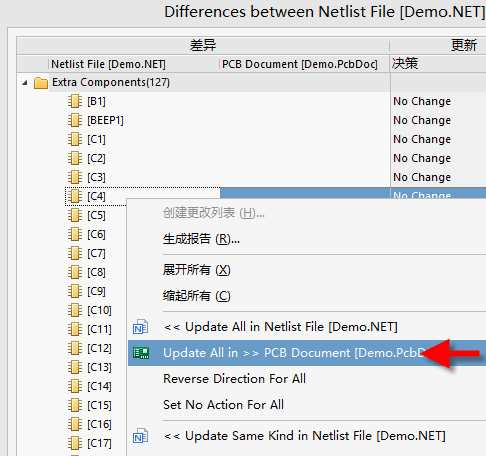The height and width of the screenshot is (456, 486).
Task: Choose Reverse Direction For All
Action: (x=234, y=379)
